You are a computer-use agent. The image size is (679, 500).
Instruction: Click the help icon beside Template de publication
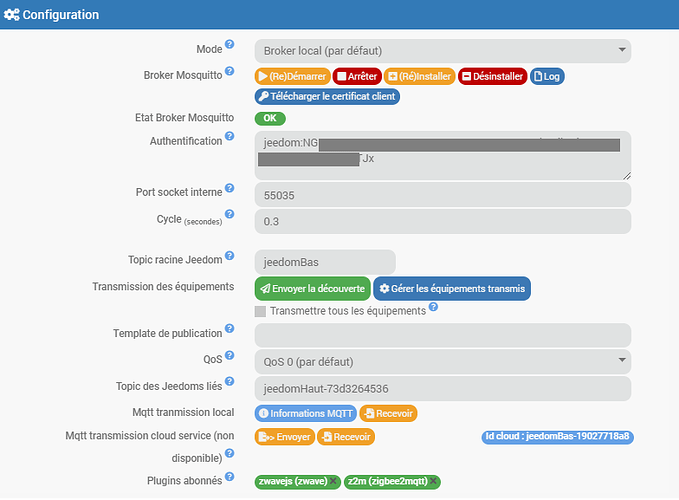(x=230, y=330)
